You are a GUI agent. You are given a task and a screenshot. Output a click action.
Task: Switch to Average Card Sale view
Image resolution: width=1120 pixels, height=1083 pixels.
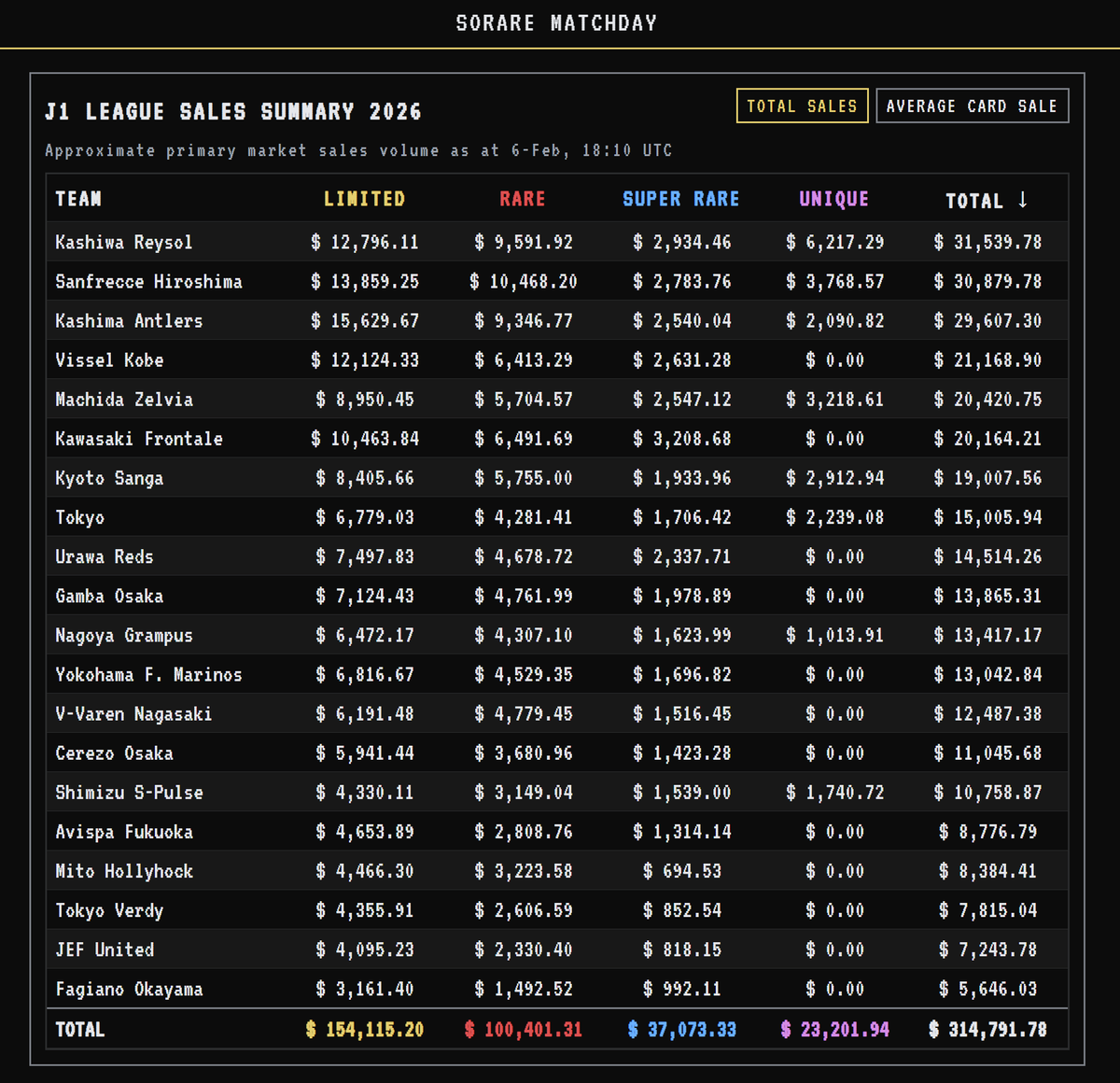(972, 106)
